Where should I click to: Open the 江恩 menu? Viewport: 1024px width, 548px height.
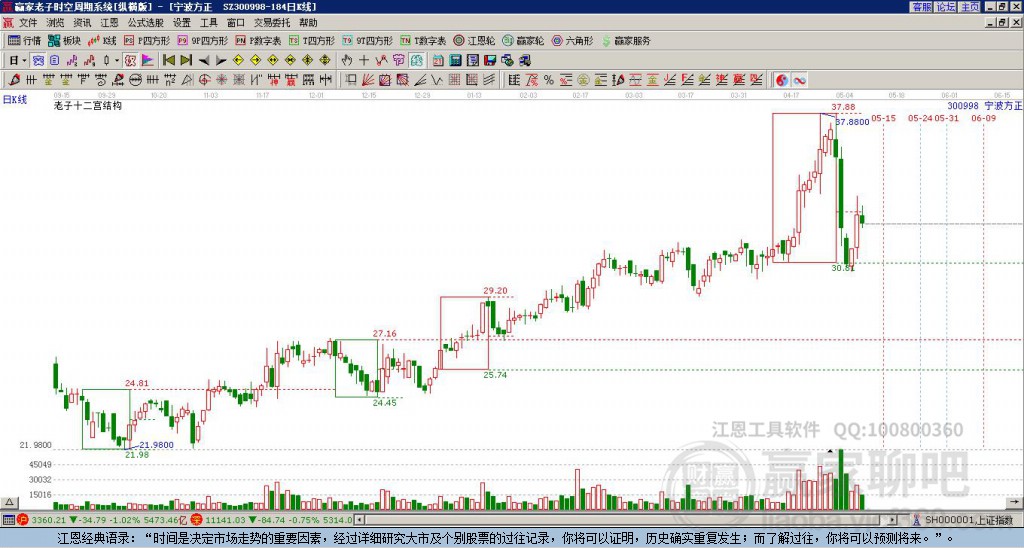pos(109,23)
